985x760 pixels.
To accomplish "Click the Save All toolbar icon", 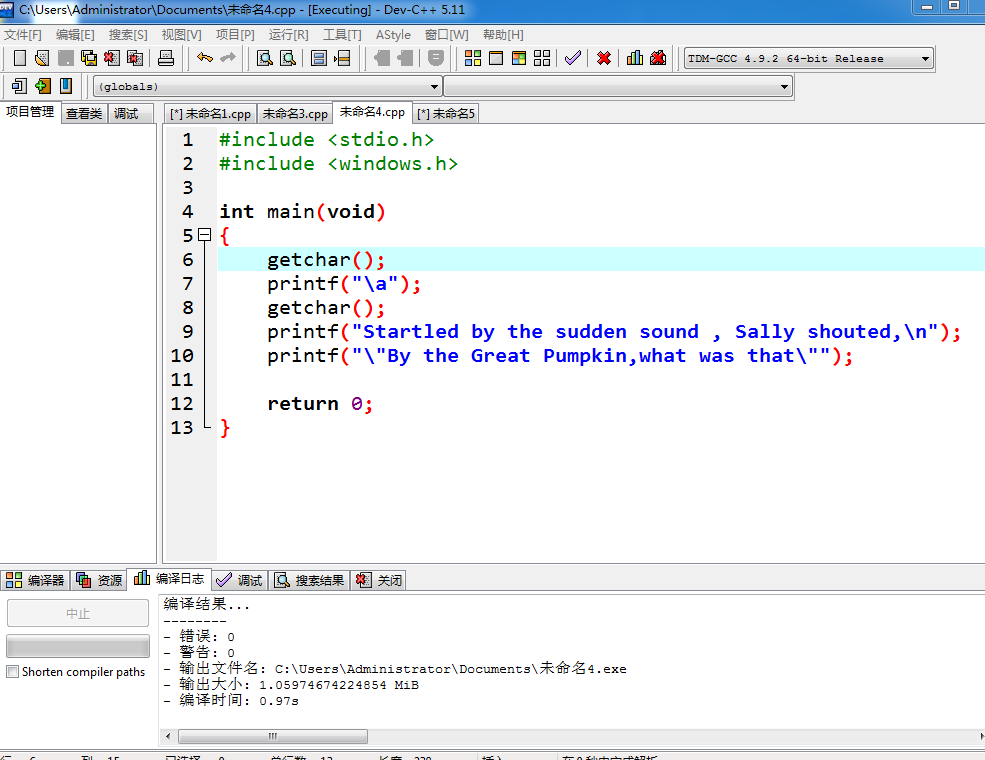I will click(89, 58).
